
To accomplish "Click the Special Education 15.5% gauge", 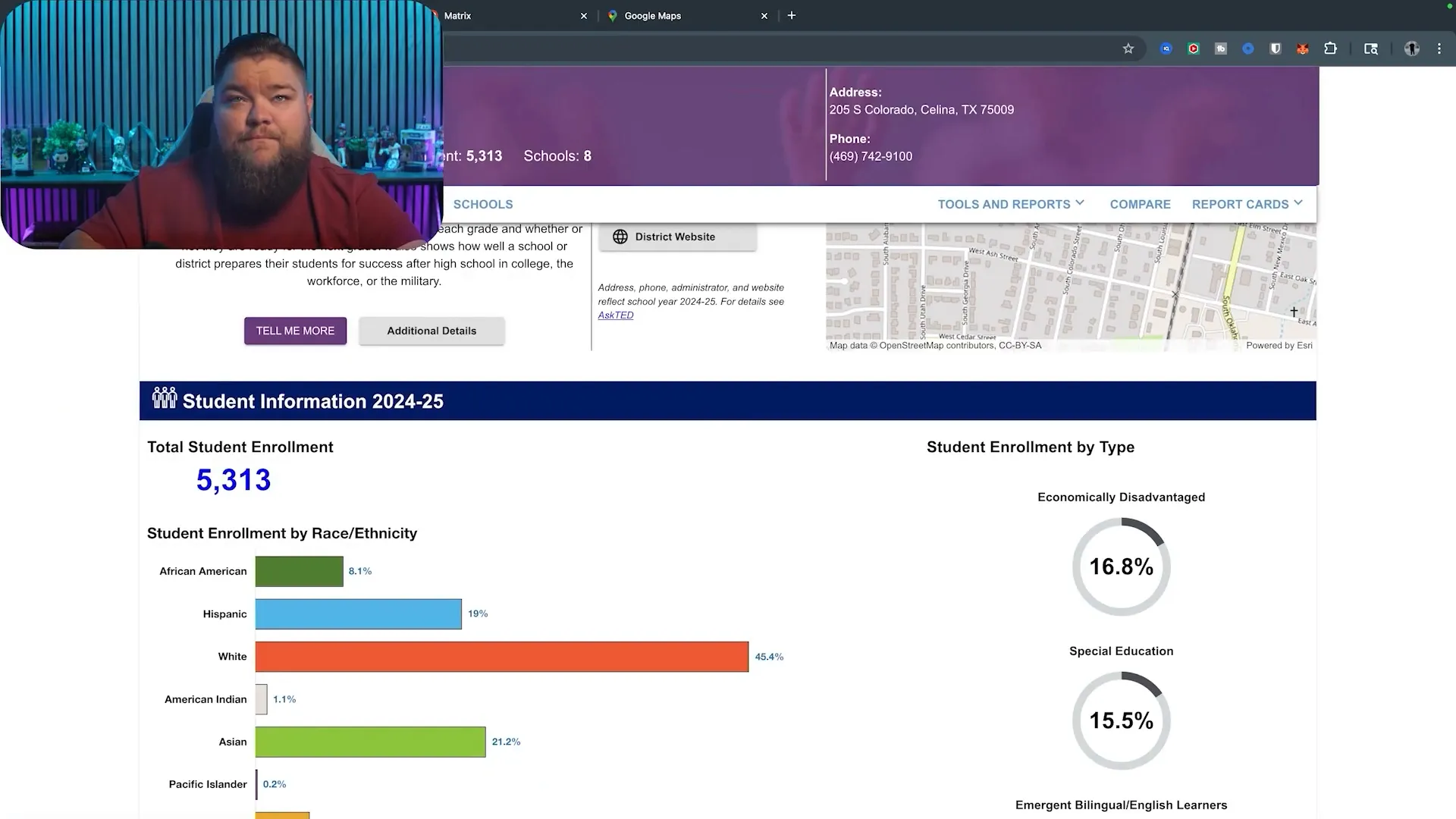I will tap(1122, 720).
